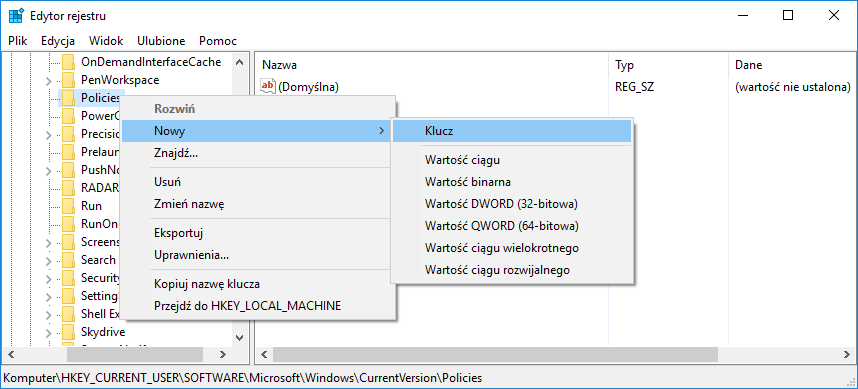Click the Run folder icon
This screenshot has height=389, width=858.
pyautogui.click(x=68, y=206)
